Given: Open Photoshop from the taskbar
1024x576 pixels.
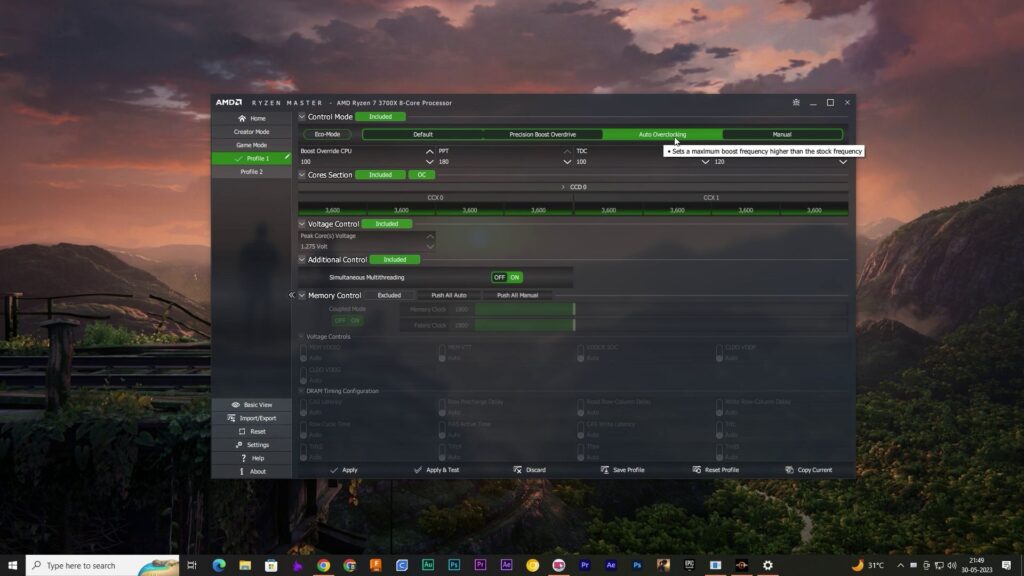Looking at the screenshot, I should (x=454, y=565).
